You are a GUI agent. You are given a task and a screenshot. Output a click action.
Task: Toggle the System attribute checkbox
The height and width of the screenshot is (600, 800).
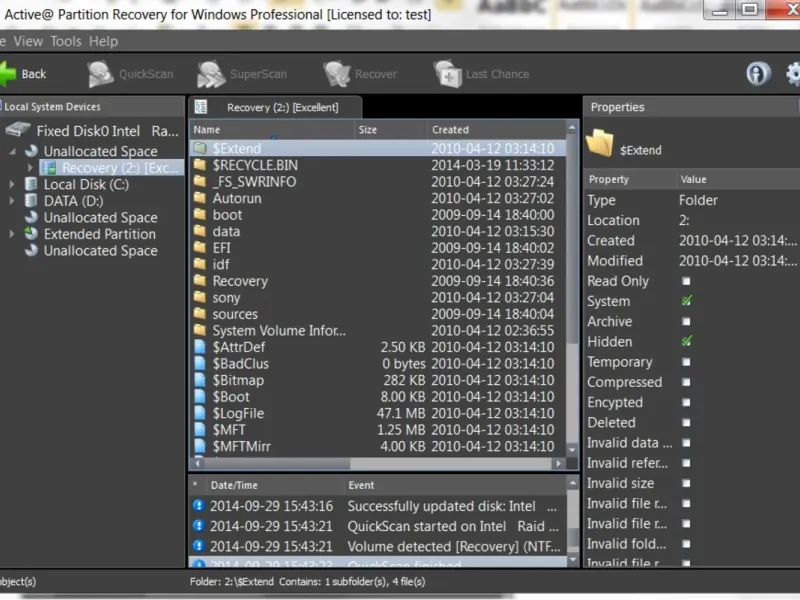pyautogui.click(x=687, y=301)
